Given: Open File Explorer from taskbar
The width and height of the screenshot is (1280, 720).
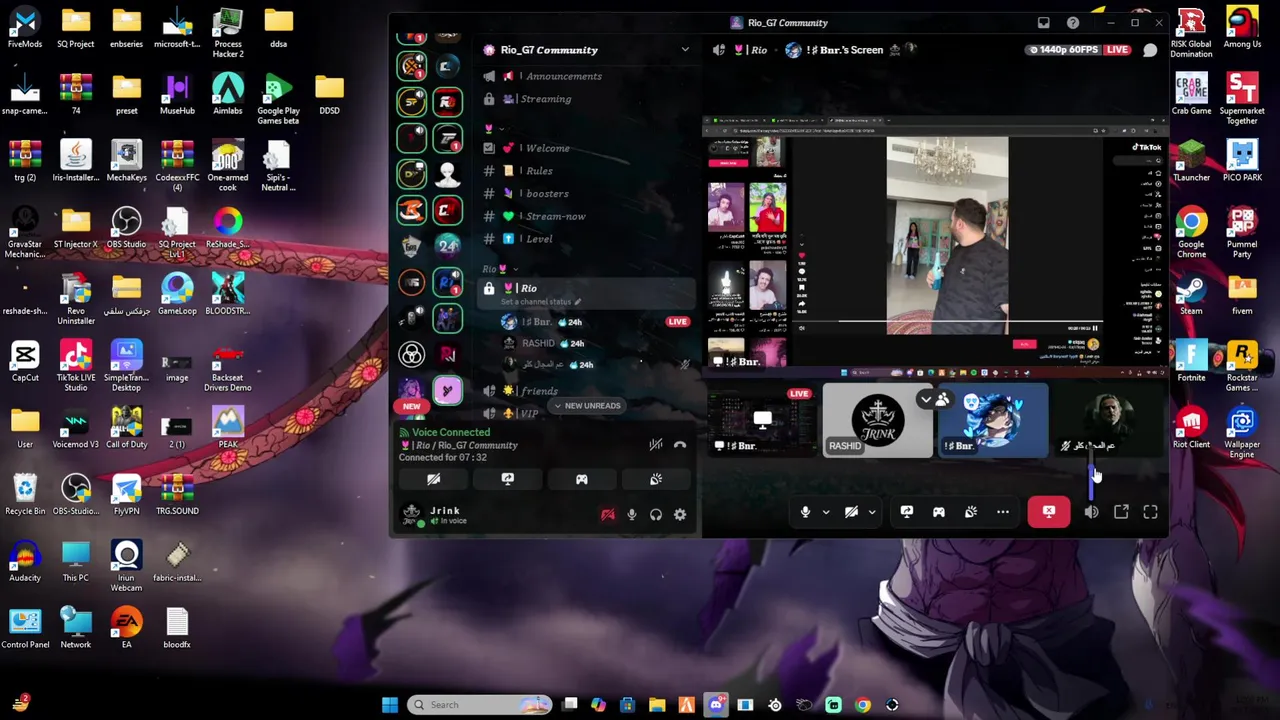Looking at the screenshot, I should pos(657,705).
